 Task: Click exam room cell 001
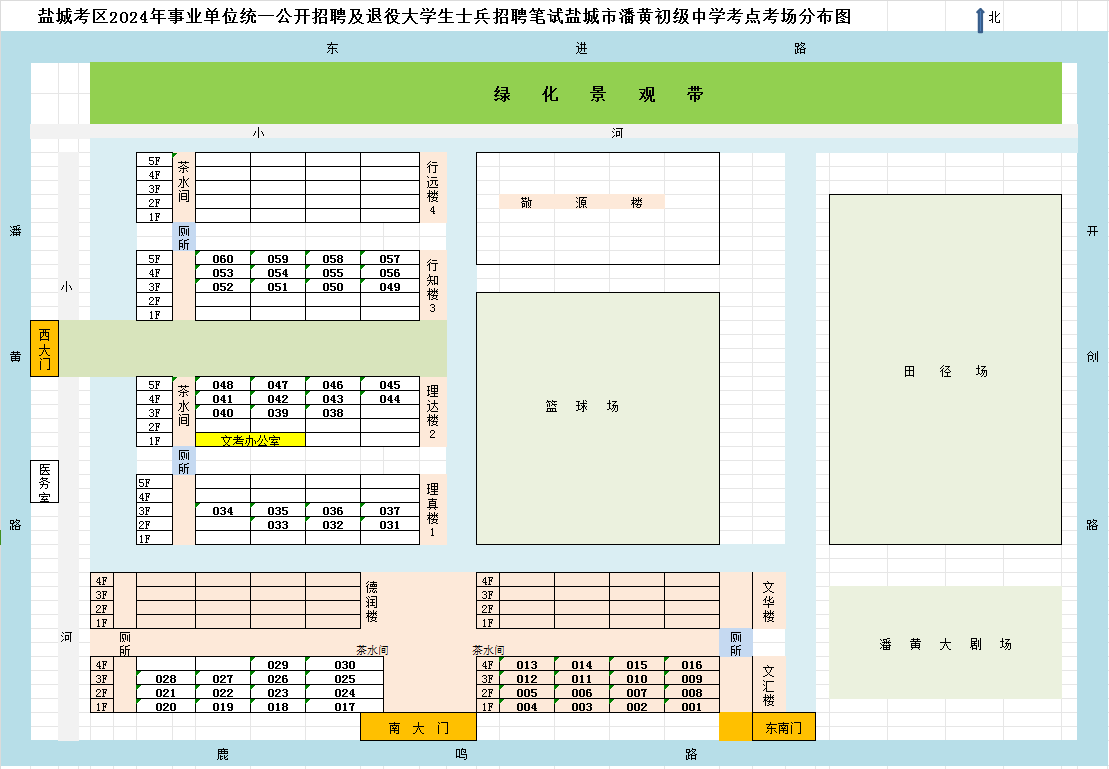(x=692, y=707)
